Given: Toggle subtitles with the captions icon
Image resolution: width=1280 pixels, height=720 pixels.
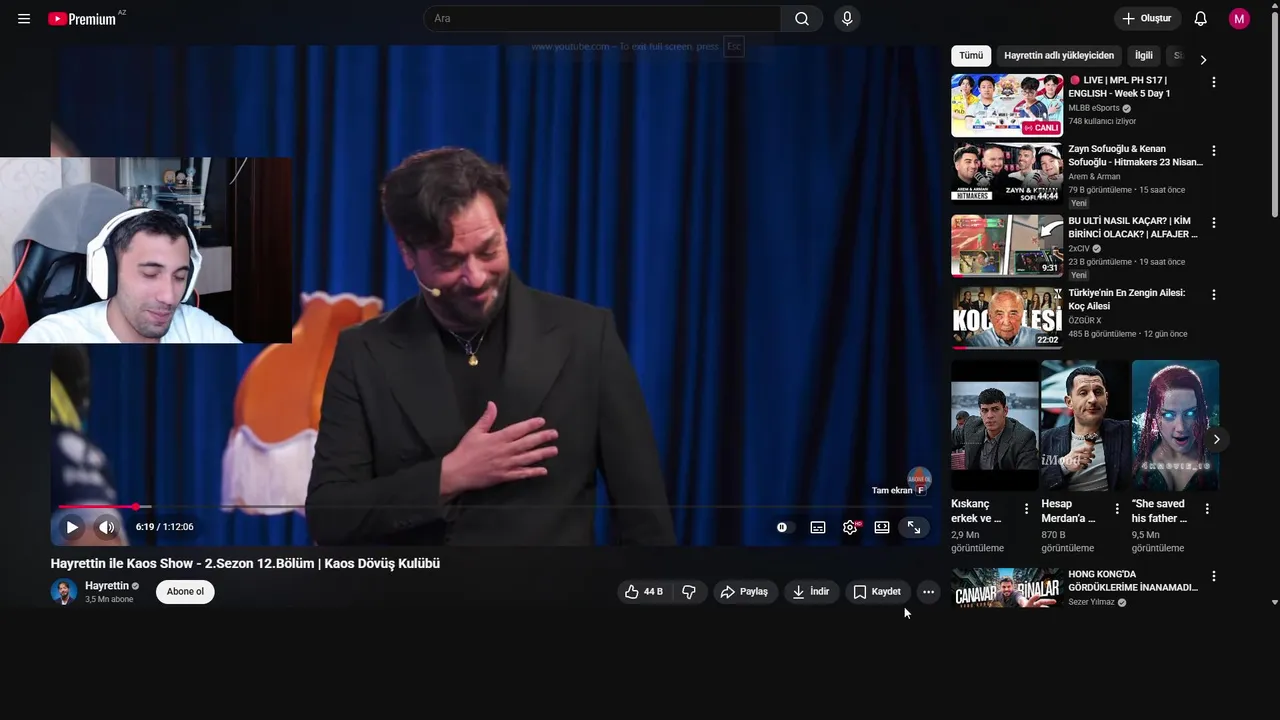Looking at the screenshot, I should point(818,527).
